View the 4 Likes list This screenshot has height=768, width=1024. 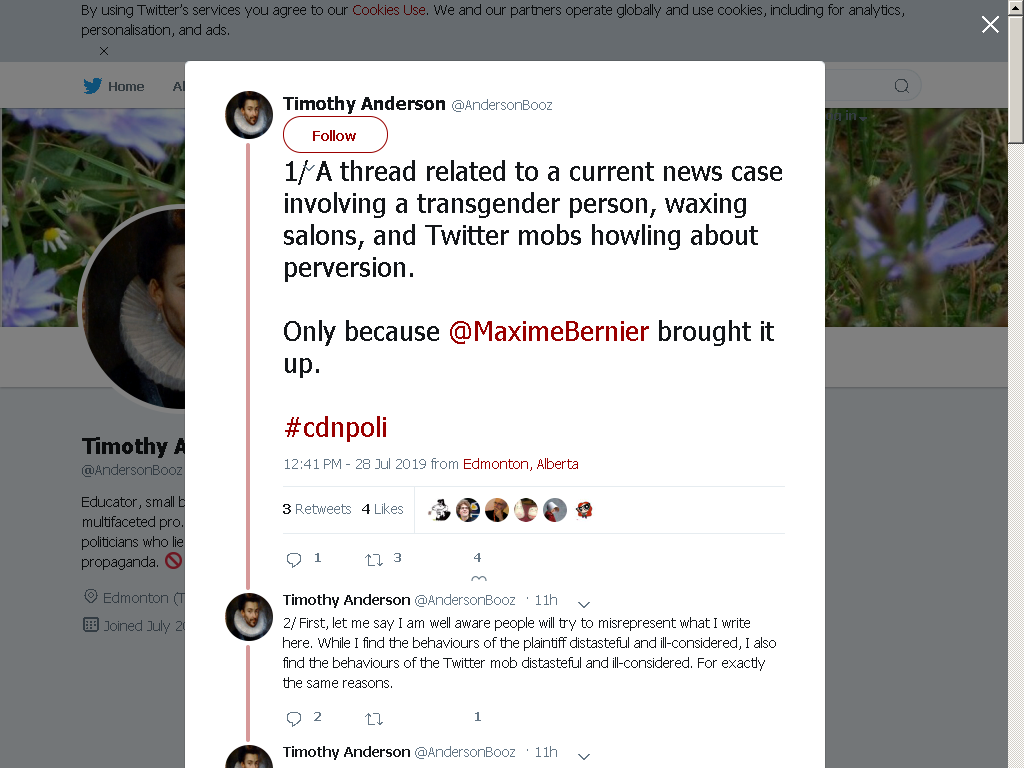tap(383, 509)
